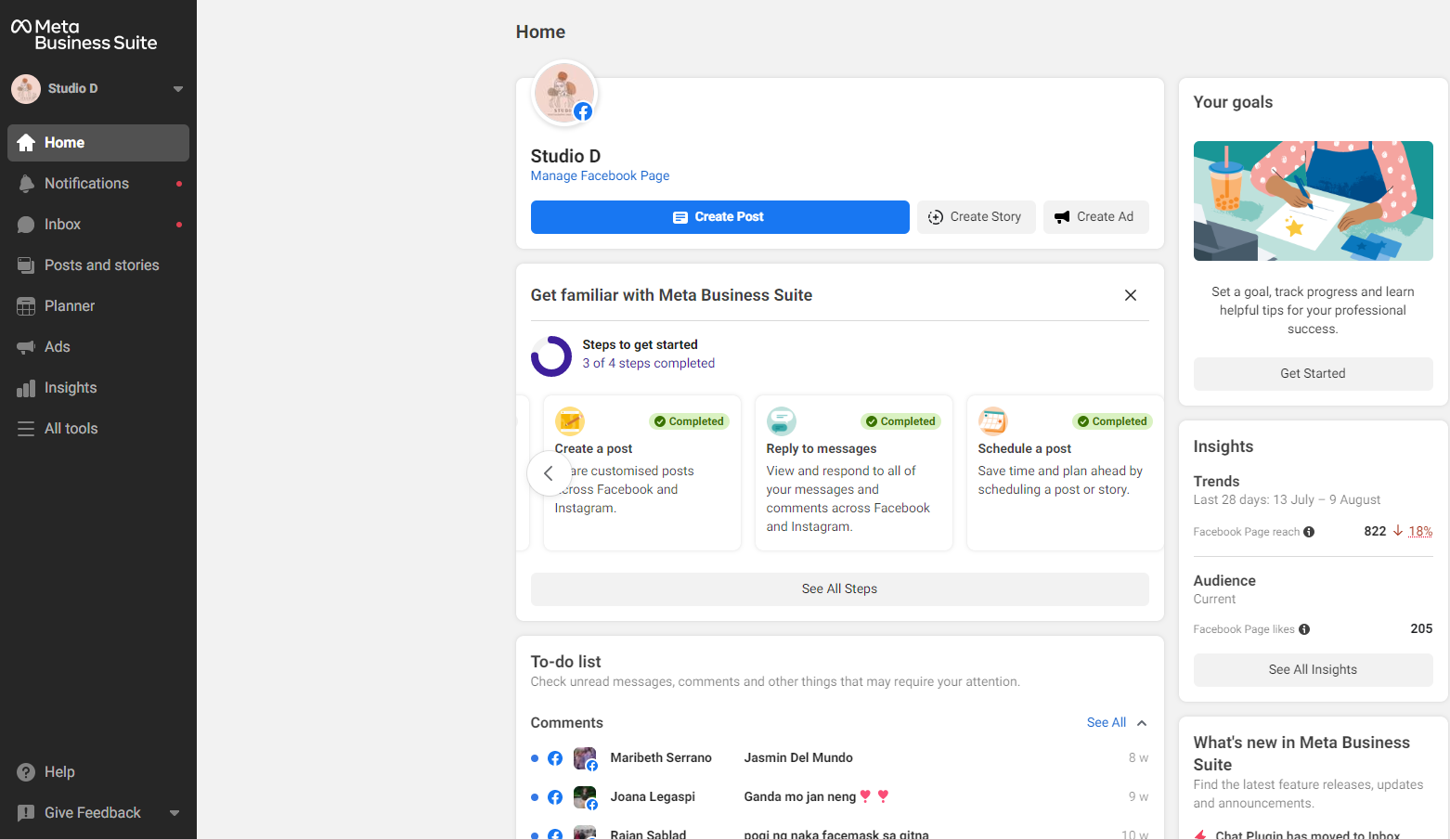Click the Help question mark icon

(26, 772)
